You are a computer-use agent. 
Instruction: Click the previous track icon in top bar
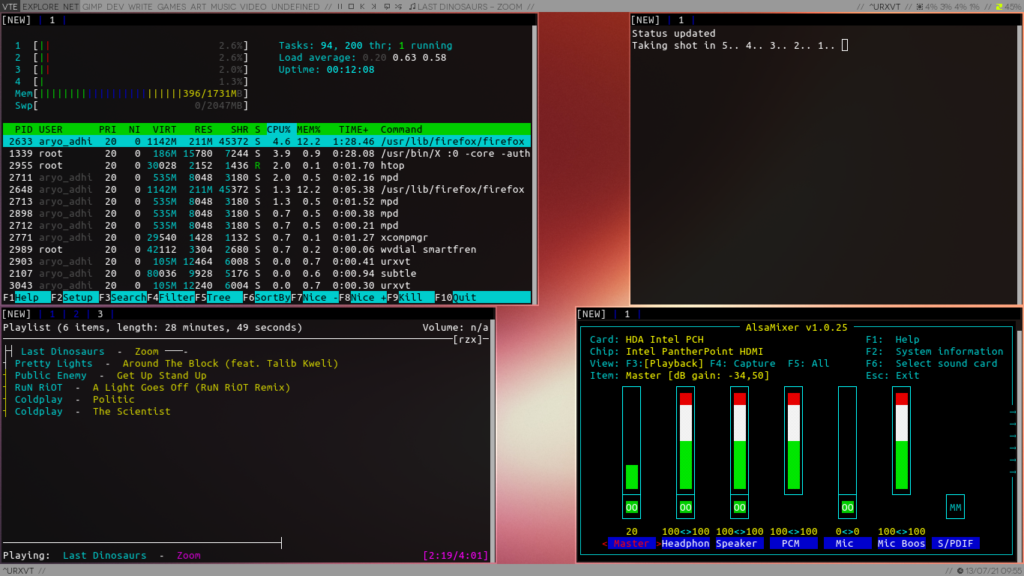[x=362, y=7]
